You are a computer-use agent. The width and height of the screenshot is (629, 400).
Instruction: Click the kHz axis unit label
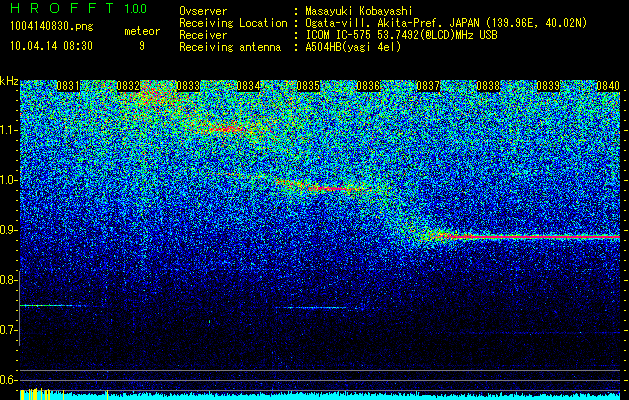(9, 81)
